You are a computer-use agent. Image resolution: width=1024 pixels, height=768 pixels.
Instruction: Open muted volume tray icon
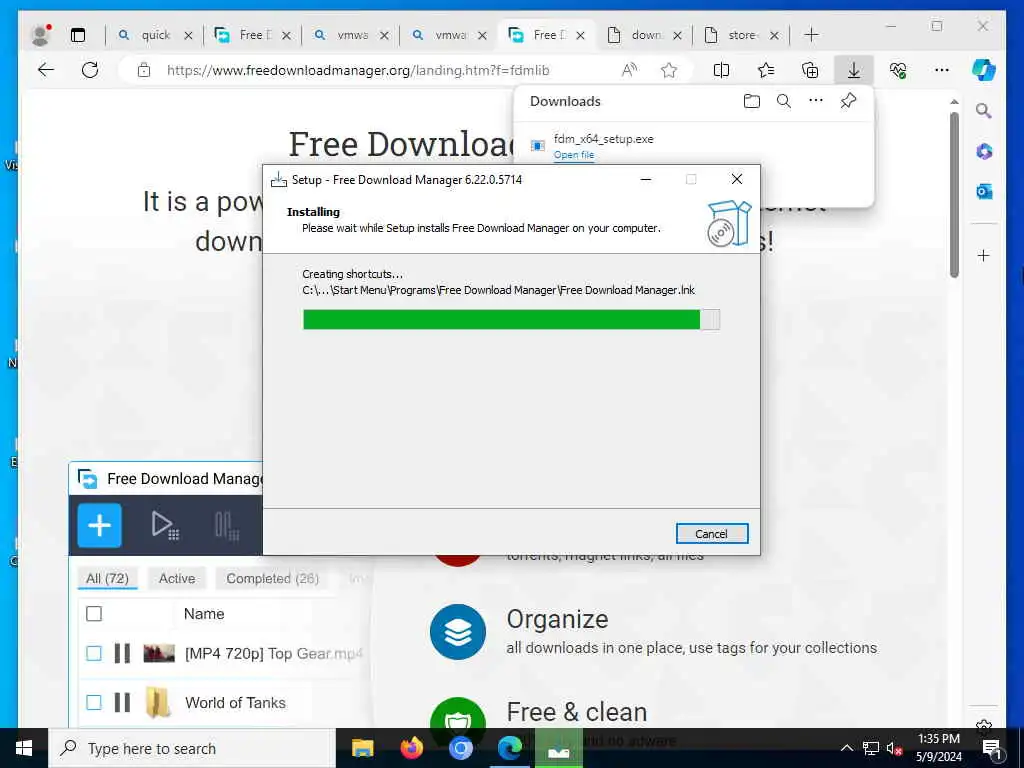(x=895, y=748)
